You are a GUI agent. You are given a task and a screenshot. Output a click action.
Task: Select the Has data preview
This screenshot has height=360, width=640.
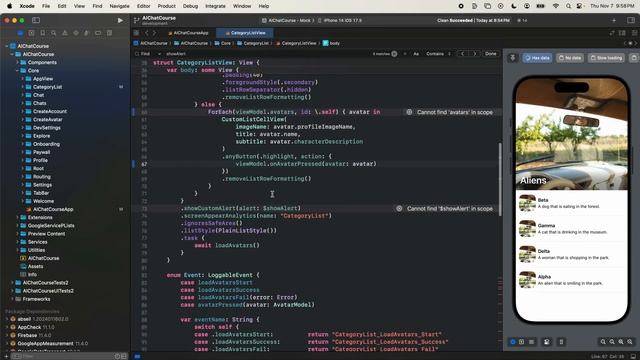point(538,58)
